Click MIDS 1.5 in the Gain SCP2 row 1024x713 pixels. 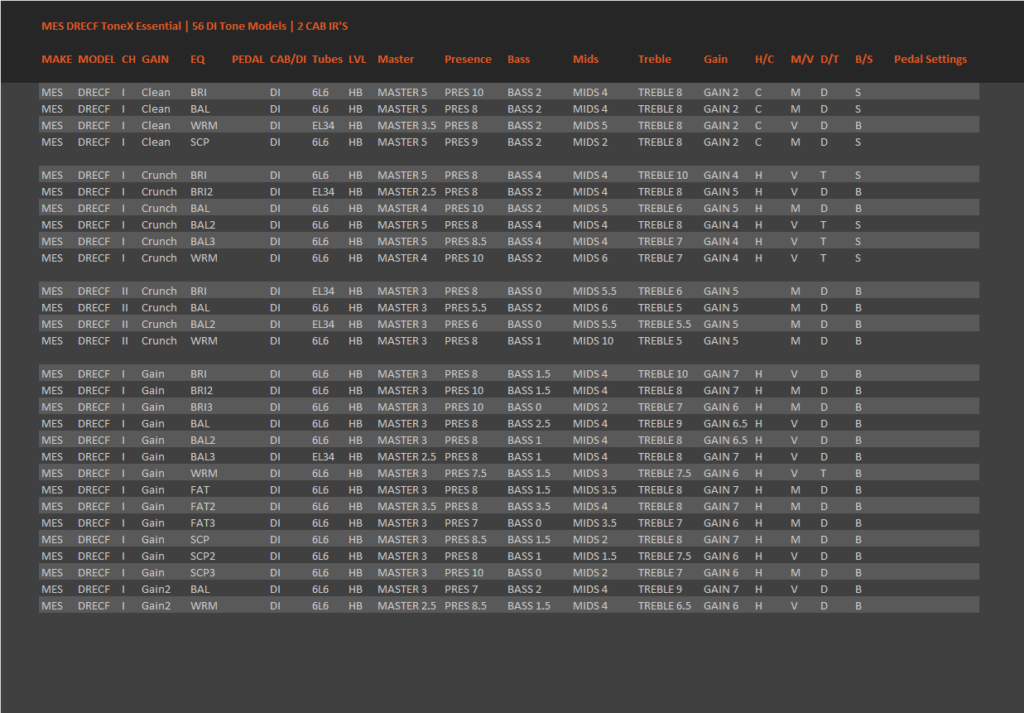pyautogui.click(x=594, y=556)
